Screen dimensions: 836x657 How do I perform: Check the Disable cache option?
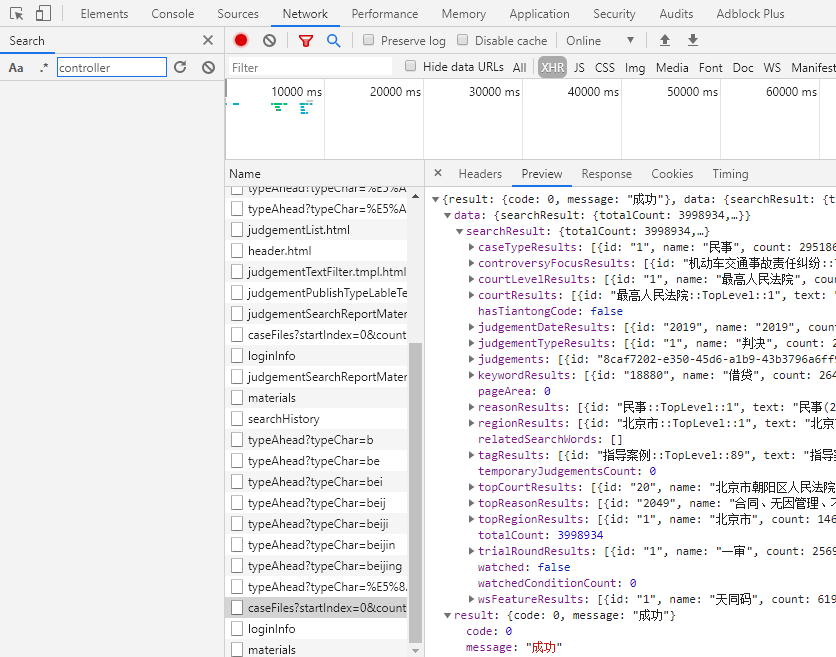coord(463,40)
